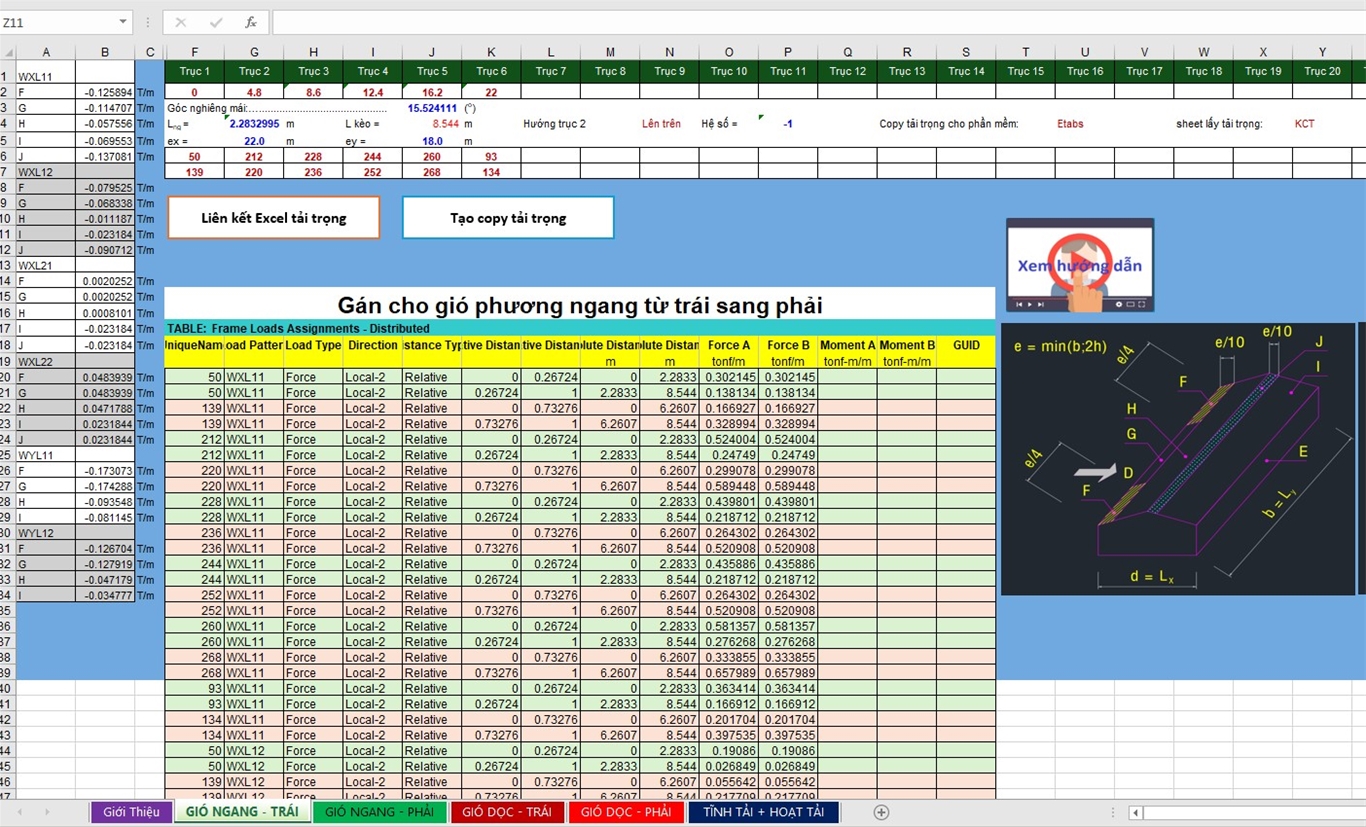Click the Select All corner triangle

click(x=8, y=52)
